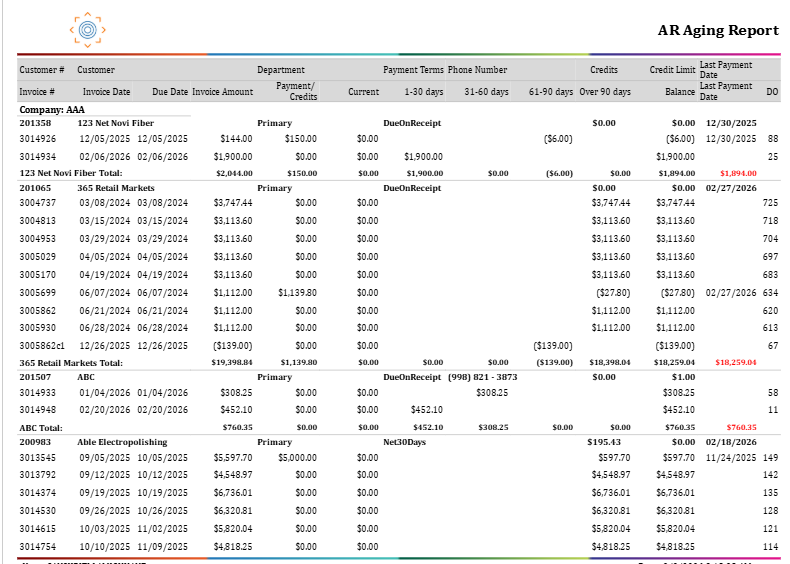This screenshot has height=564, width=790.
Task: Click customer number 200983
Action: (x=35, y=442)
